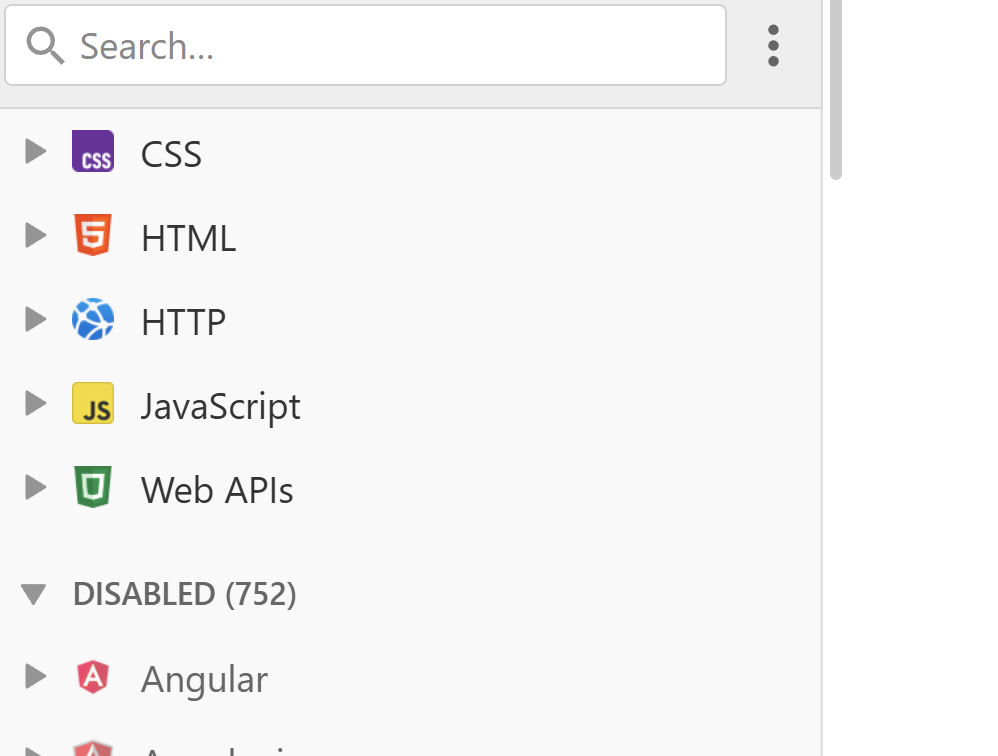Viewport: 998px width, 756px height.
Task: Click the CSS documentation icon
Action: point(93,151)
